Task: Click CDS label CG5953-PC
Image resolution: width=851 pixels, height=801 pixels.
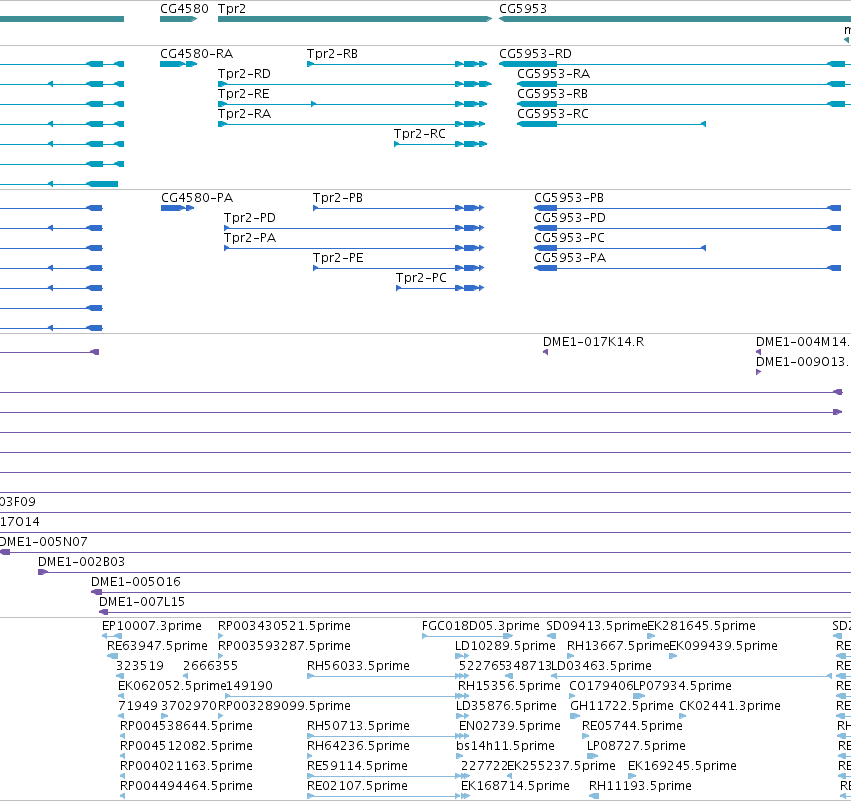Action: pyautogui.click(x=569, y=238)
